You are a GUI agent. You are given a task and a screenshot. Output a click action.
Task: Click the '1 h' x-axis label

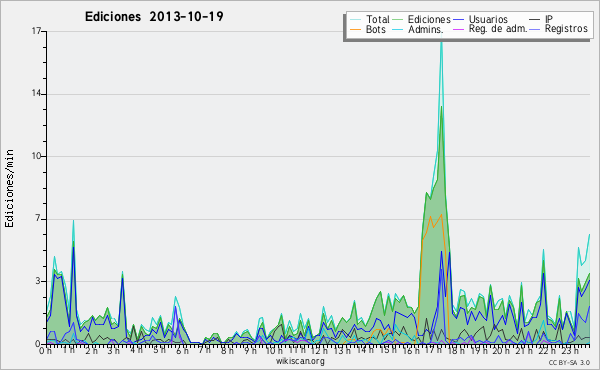pos(69,350)
